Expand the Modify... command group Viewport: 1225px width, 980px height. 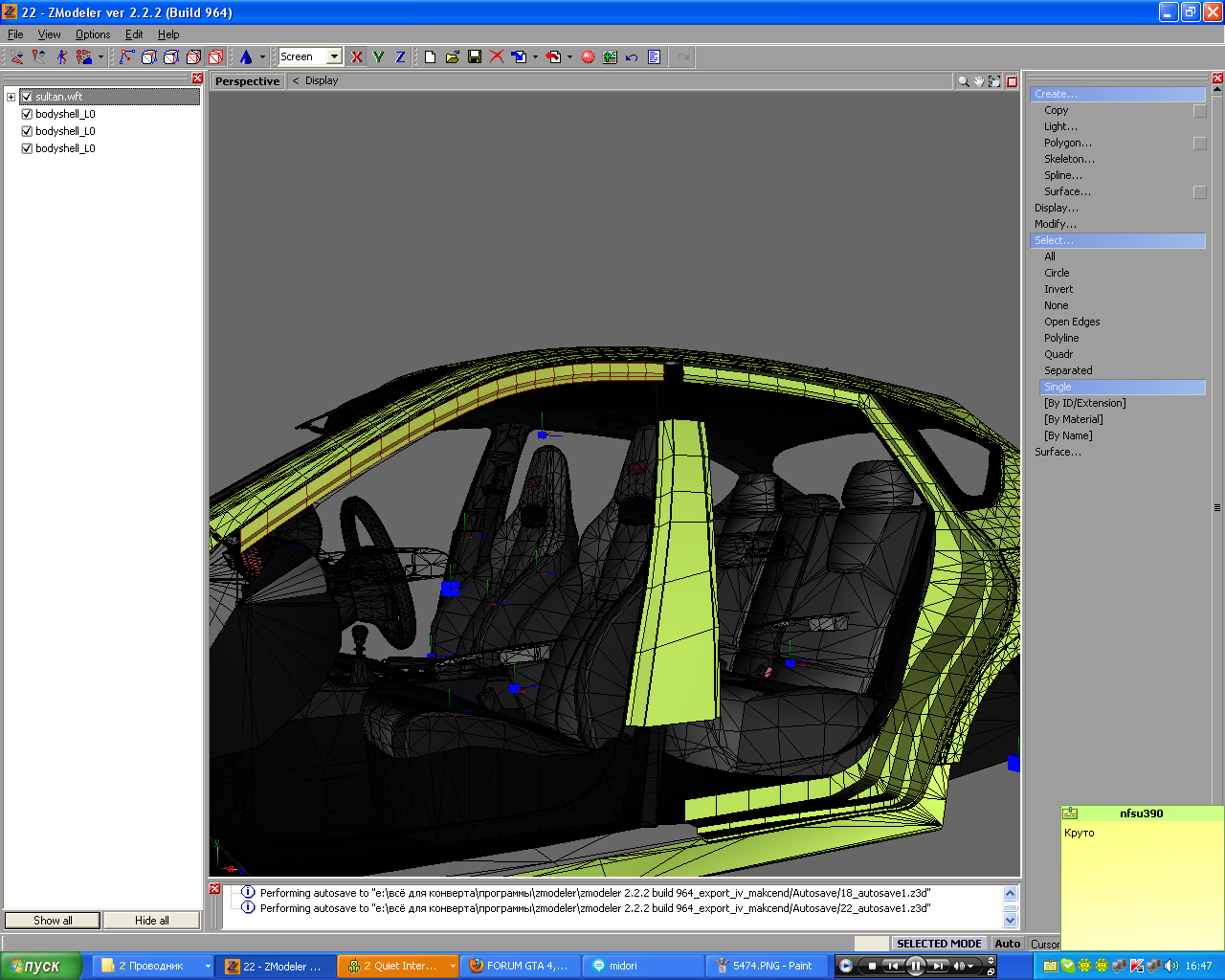click(1055, 224)
